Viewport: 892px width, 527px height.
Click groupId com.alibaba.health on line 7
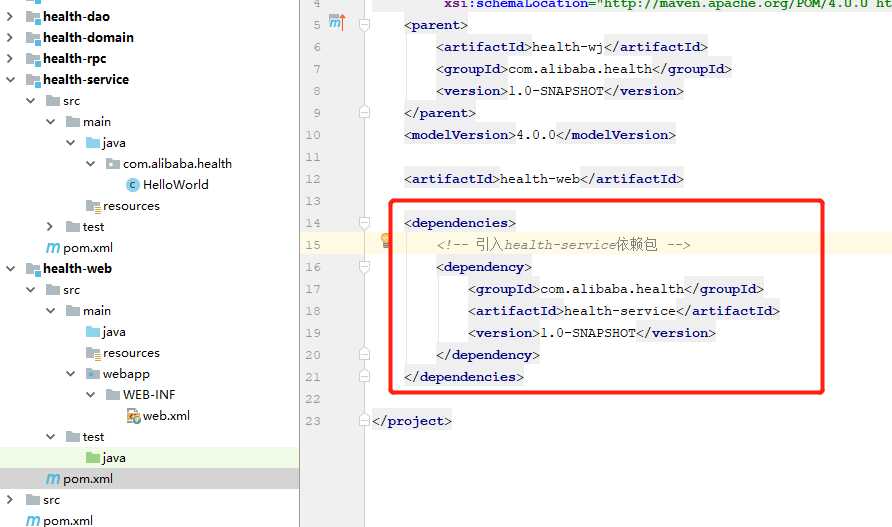tap(580, 69)
